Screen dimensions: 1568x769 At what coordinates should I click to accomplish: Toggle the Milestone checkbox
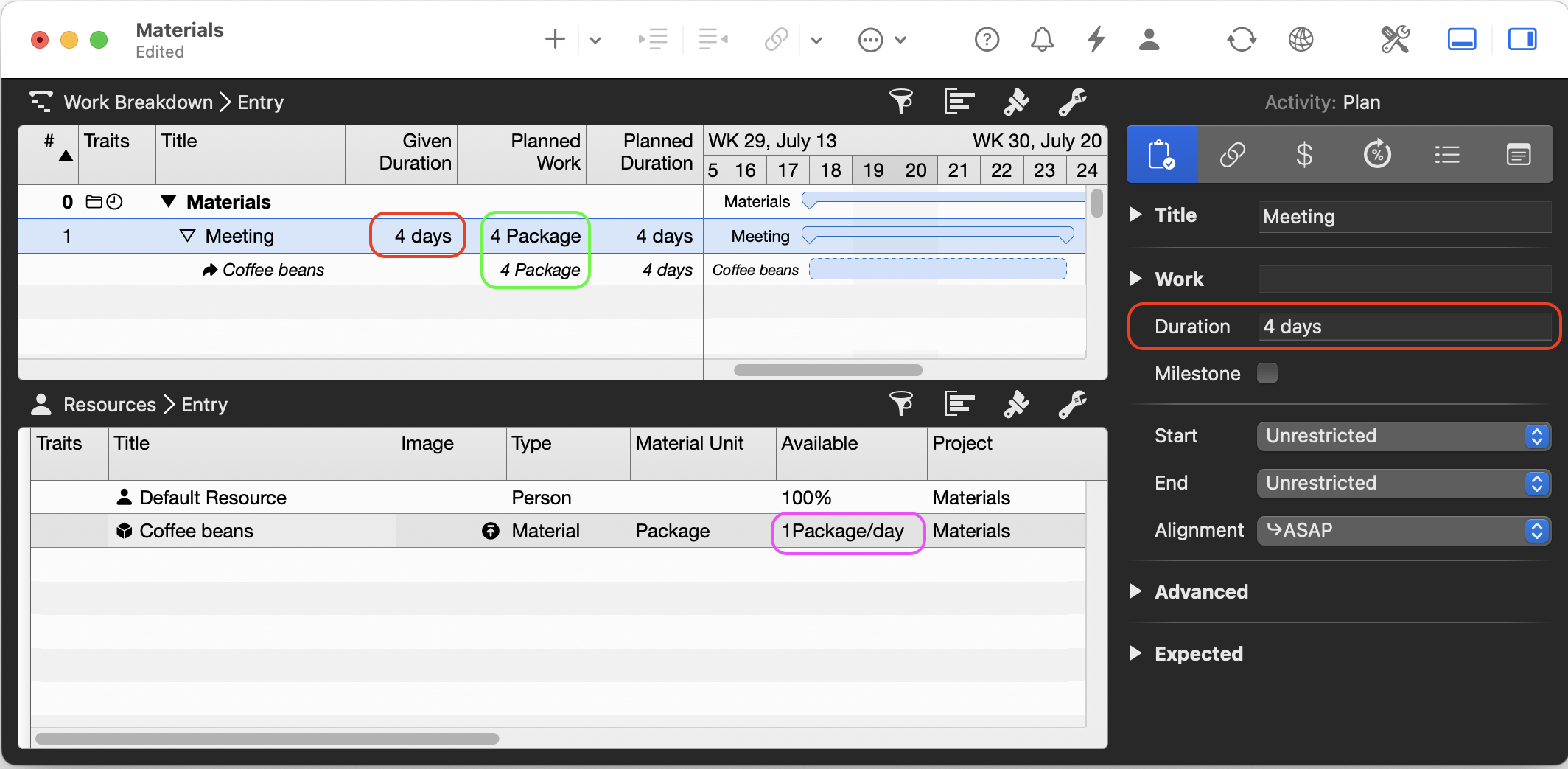point(1267,373)
